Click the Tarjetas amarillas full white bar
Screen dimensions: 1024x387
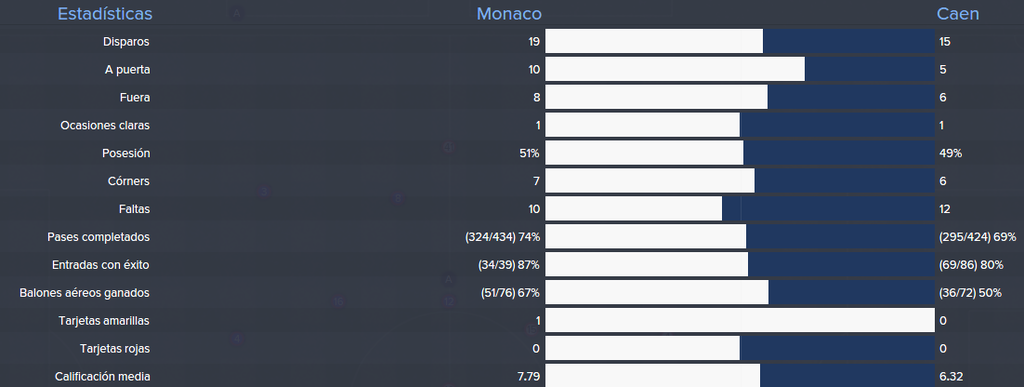(740, 320)
